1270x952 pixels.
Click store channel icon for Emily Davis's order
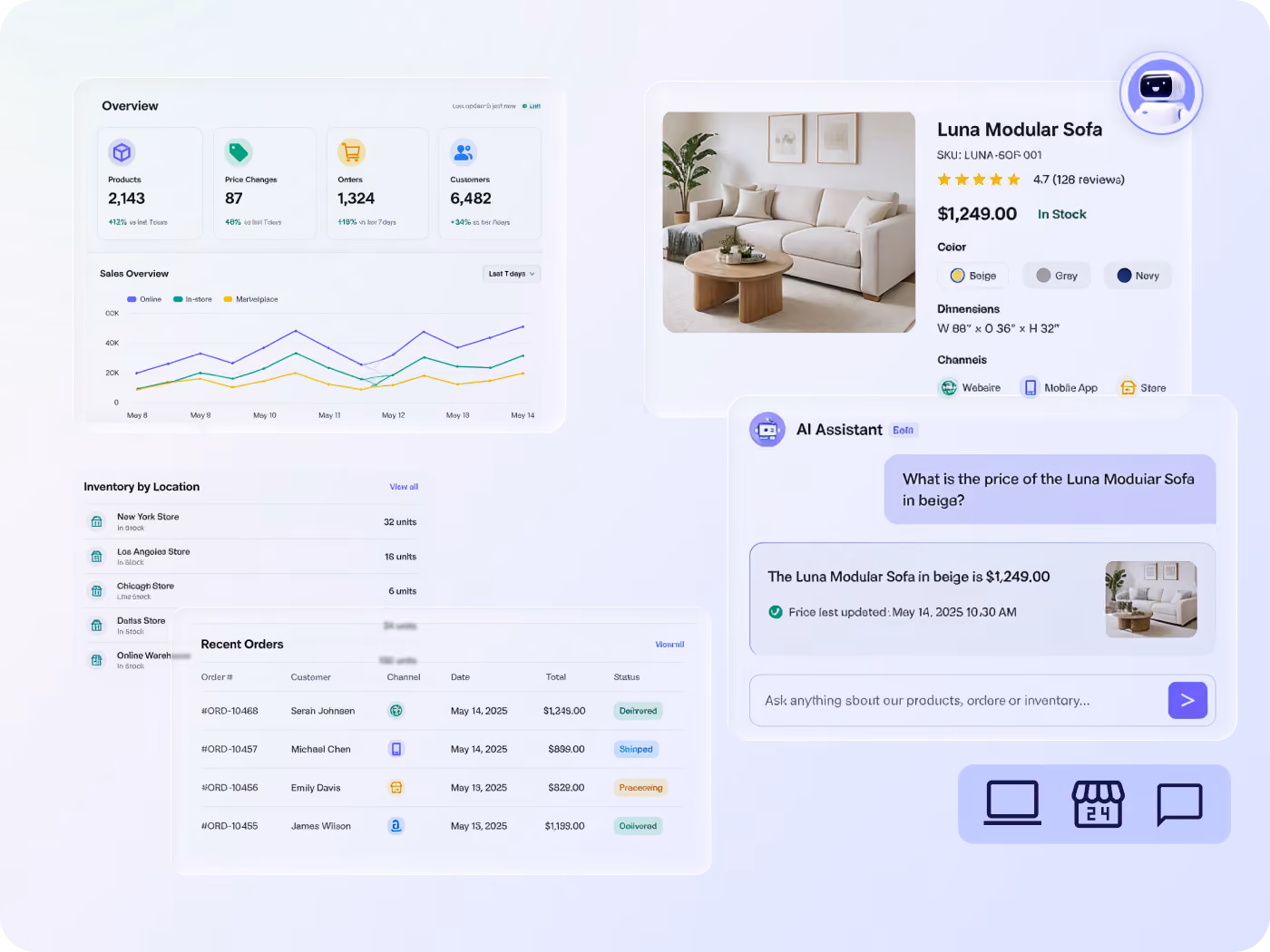click(396, 787)
